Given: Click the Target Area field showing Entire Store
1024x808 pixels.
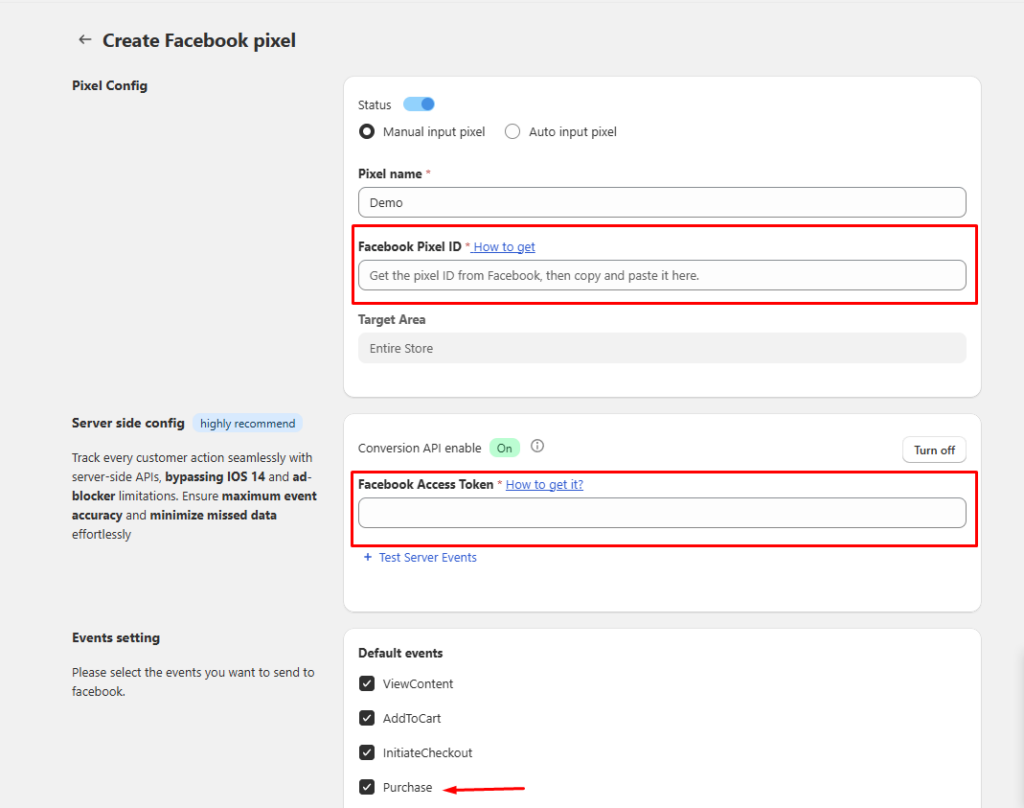Looking at the screenshot, I should click(662, 347).
